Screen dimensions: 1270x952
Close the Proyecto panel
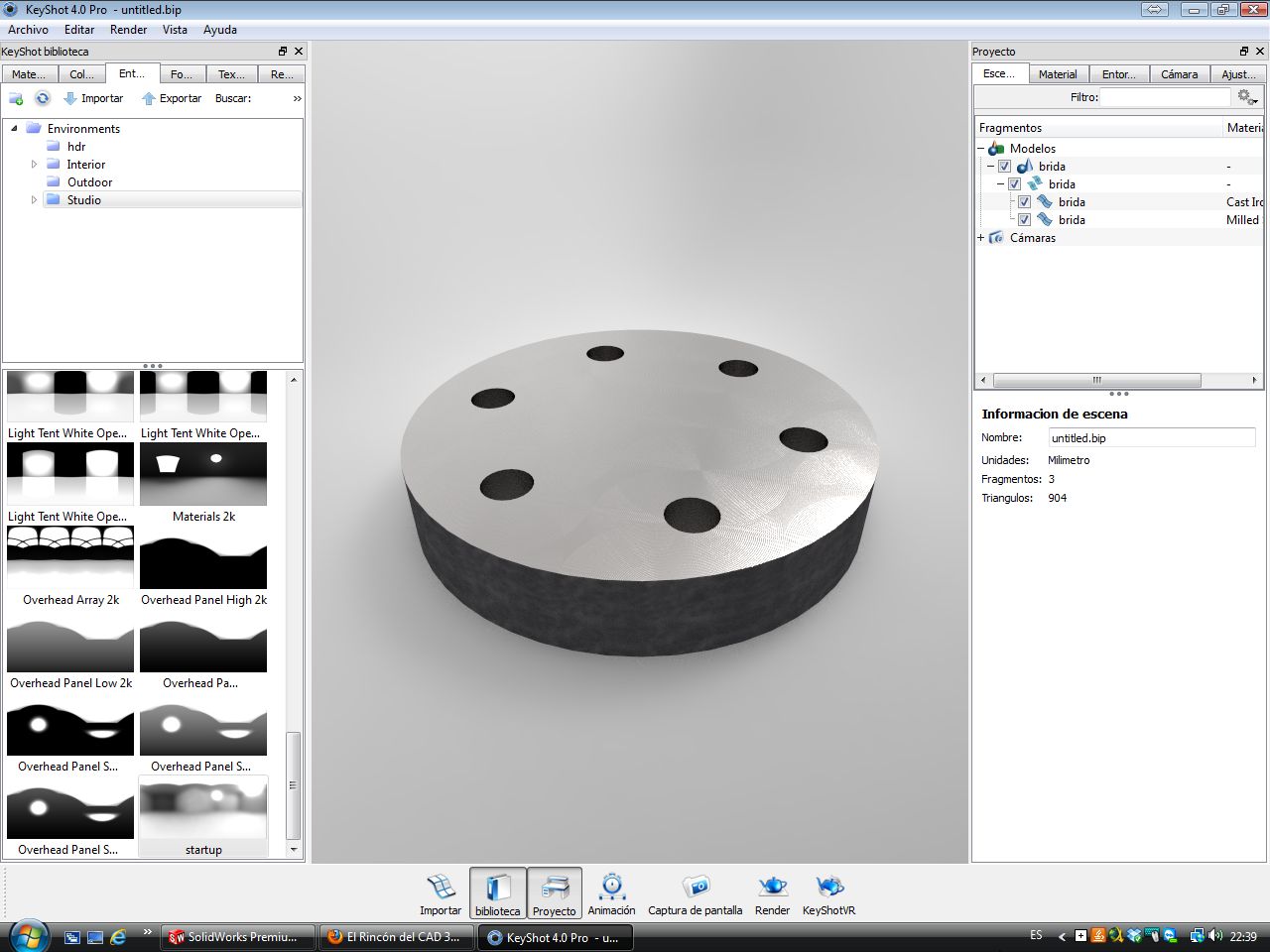[1260, 51]
